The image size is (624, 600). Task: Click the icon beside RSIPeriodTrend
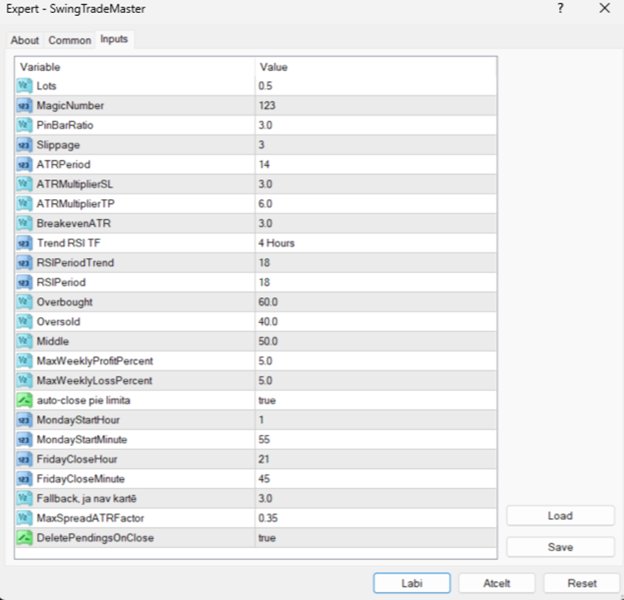coord(24,263)
